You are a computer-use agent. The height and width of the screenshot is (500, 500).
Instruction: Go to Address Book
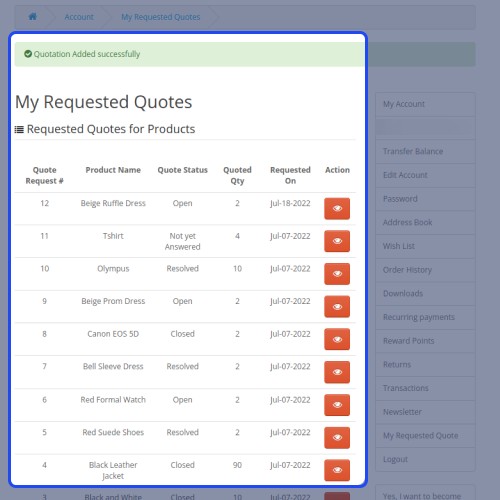coord(425,223)
